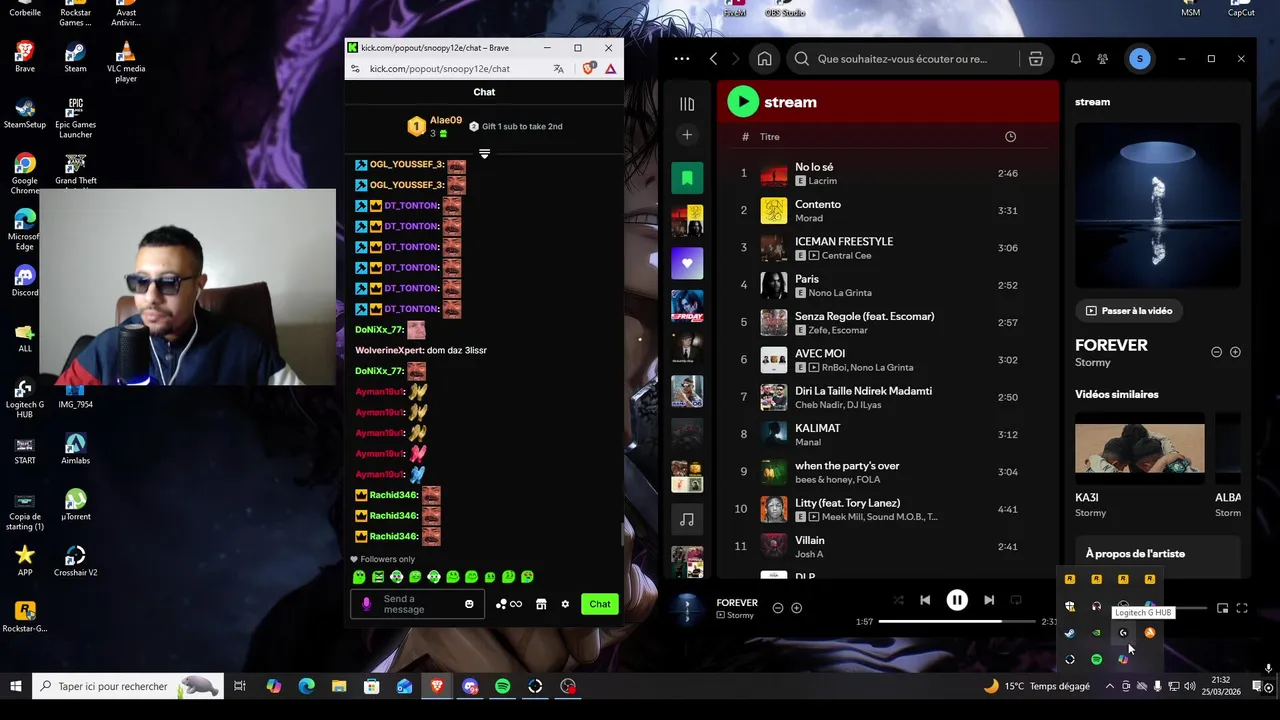The image size is (1280, 720).
Task: Open Brave from the Windows taskbar
Action: click(437, 686)
